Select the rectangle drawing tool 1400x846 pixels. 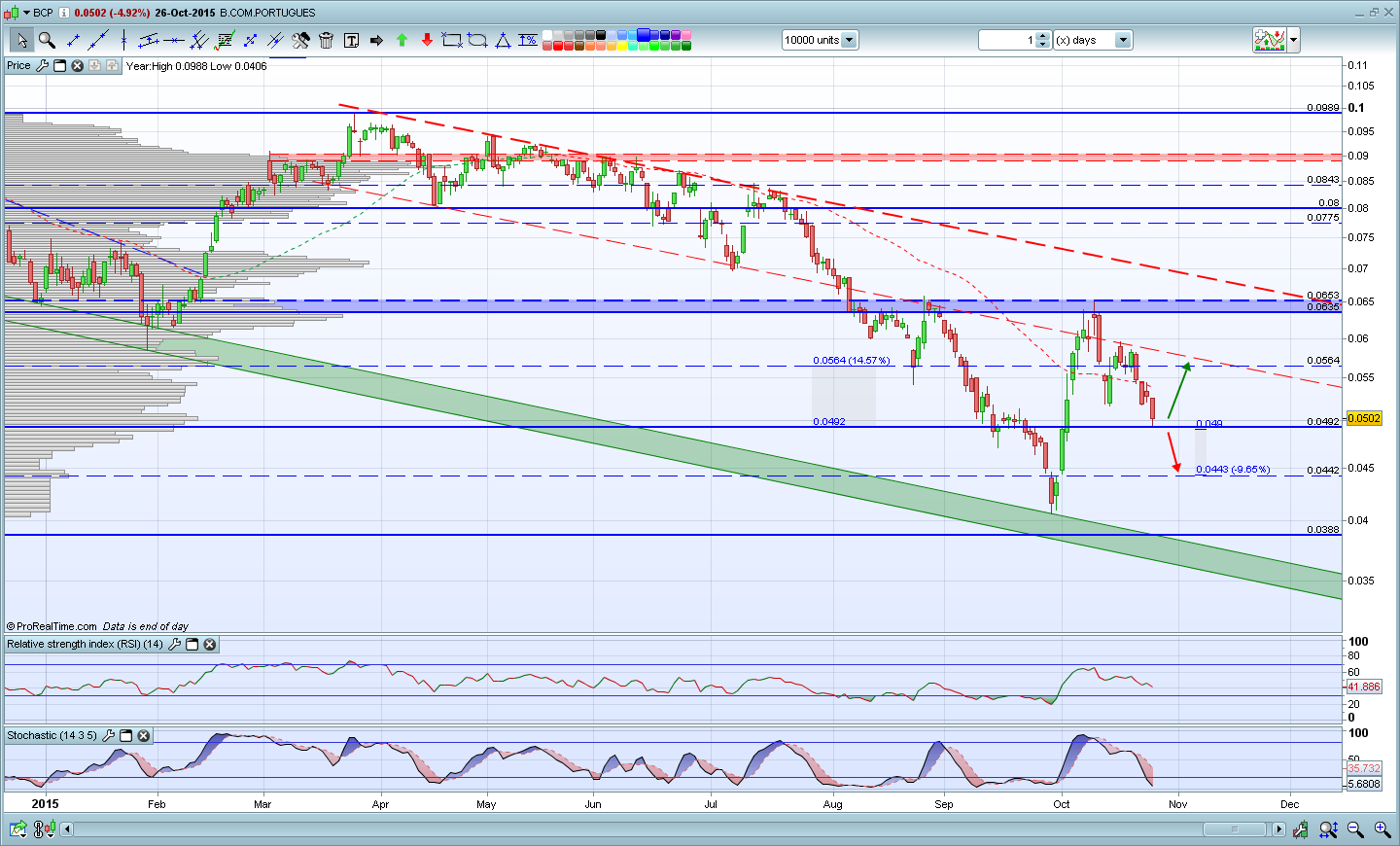click(451, 40)
